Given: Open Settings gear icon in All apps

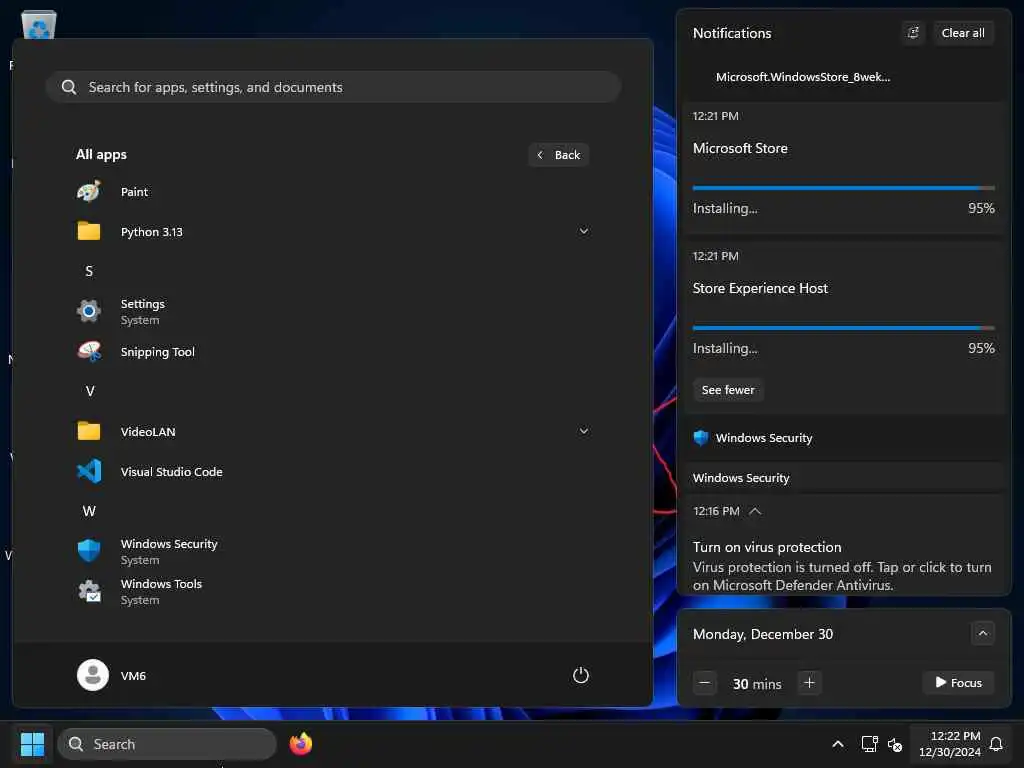Looking at the screenshot, I should point(89,312).
